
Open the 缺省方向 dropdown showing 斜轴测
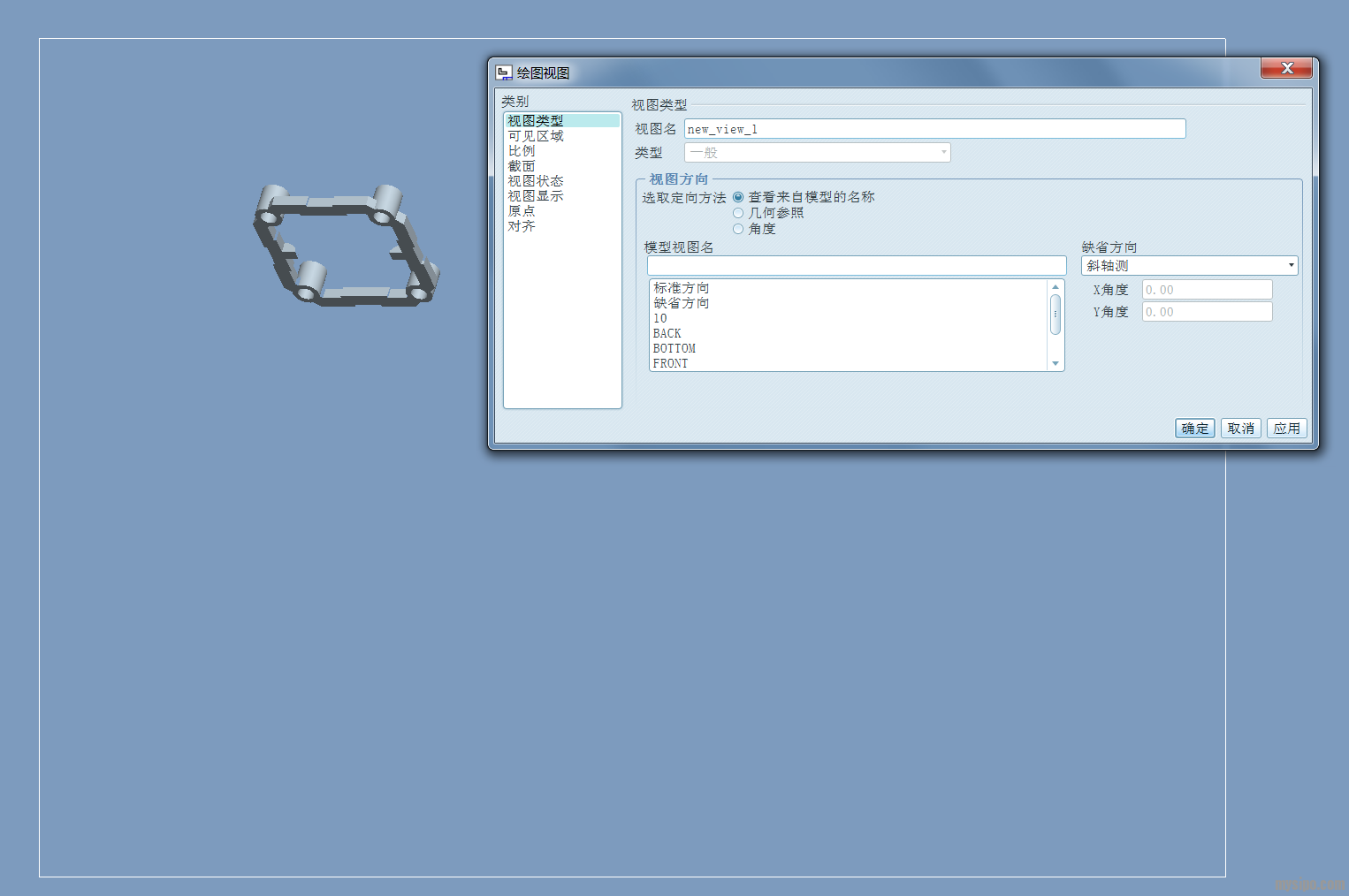pos(1189,265)
